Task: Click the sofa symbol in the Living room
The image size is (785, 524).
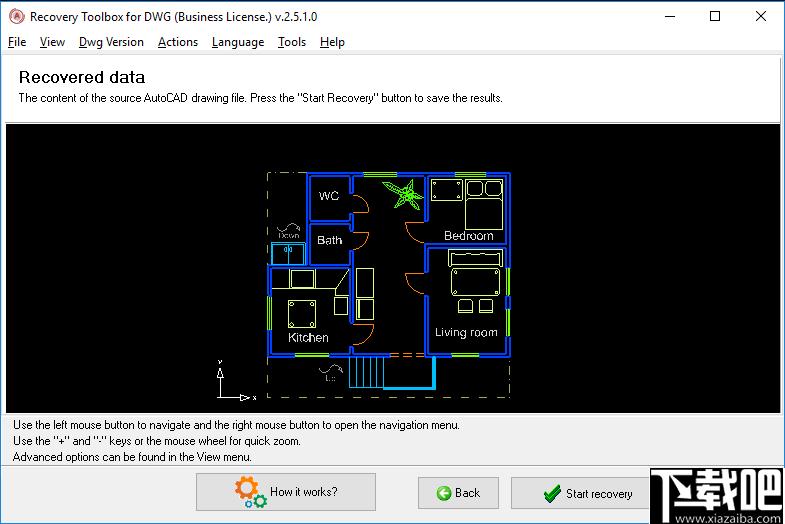Action: [x=475, y=259]
